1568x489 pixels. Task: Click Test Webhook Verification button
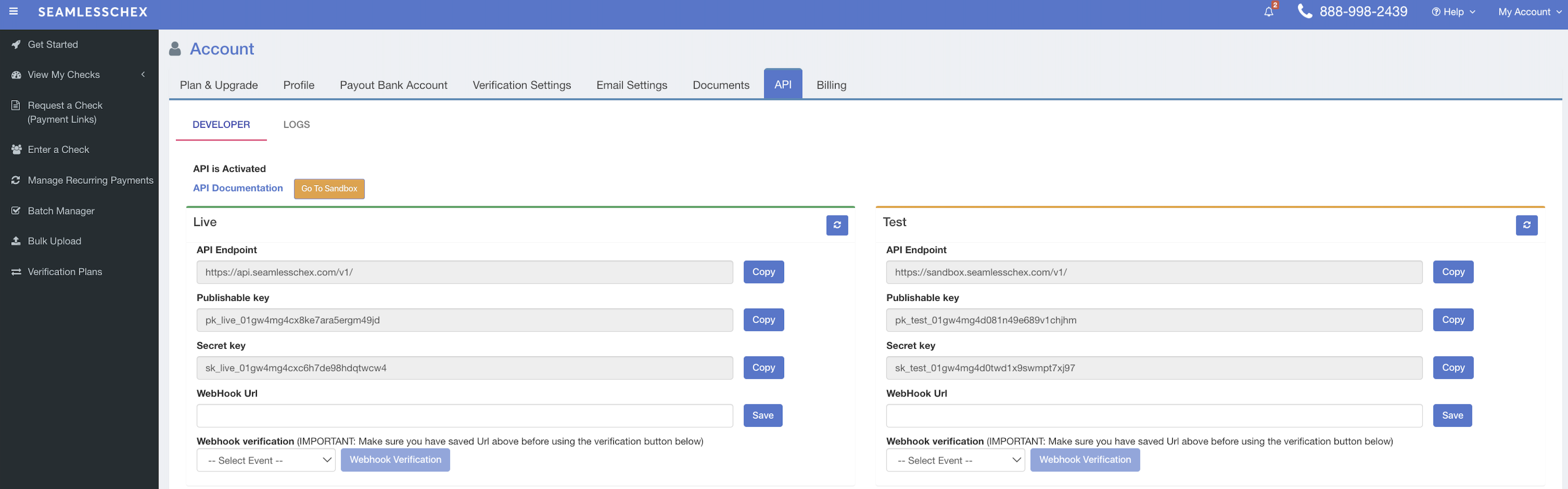pyautogui.click(x=1085, y=460)
